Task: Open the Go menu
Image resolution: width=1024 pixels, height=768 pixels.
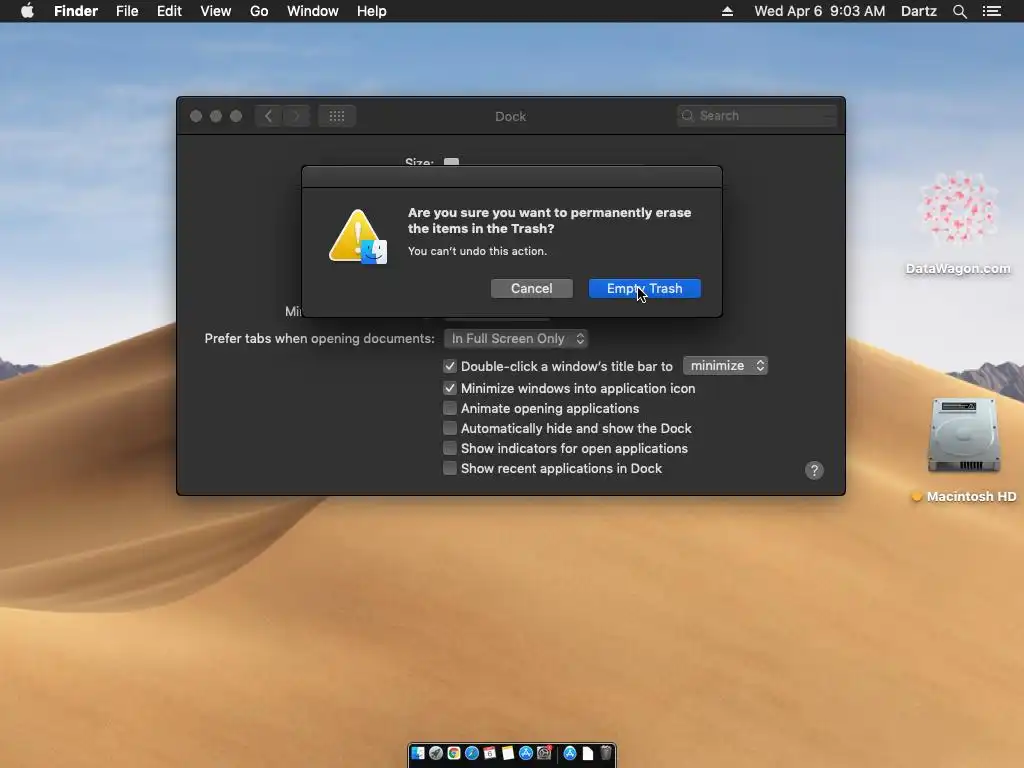Action: point(259,11)
